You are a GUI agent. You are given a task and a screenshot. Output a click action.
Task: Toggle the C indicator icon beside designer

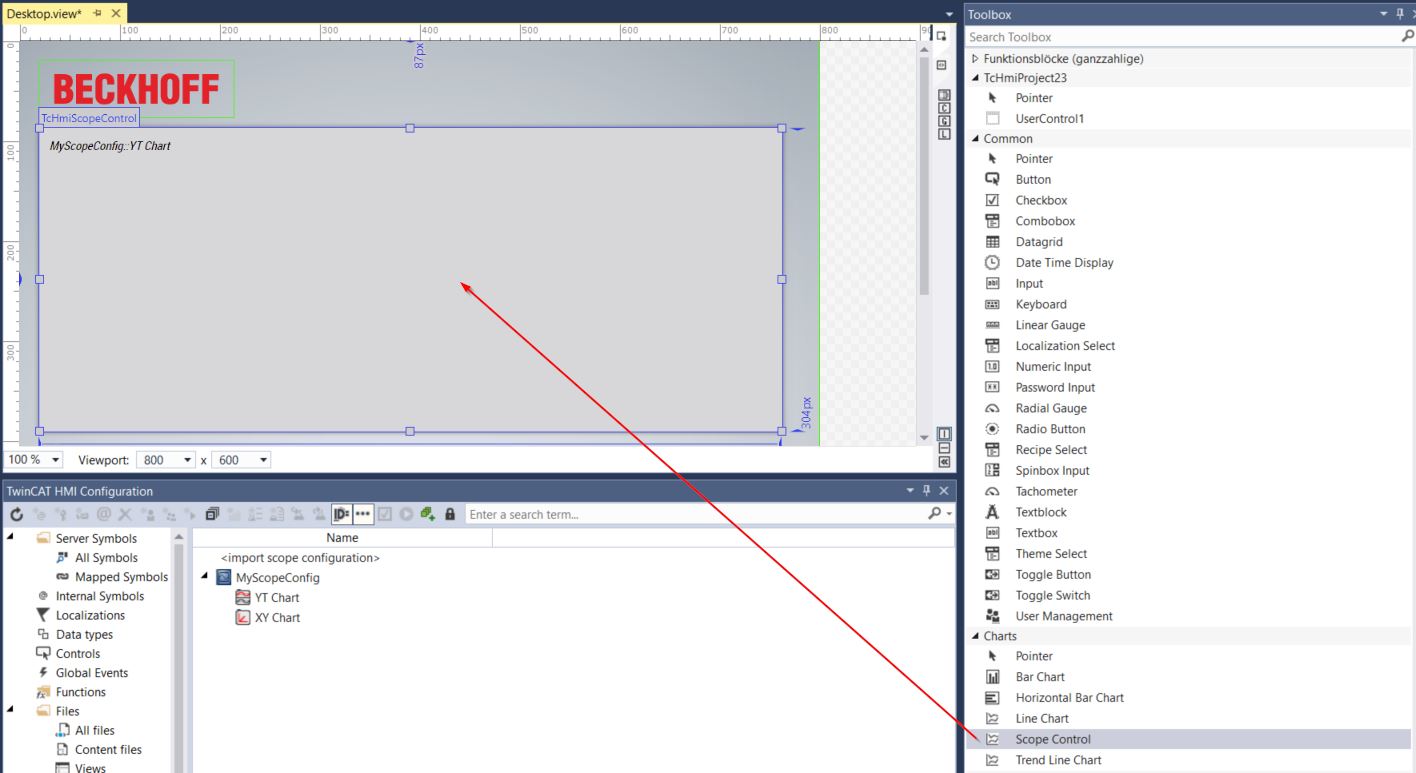coord(944,108)
